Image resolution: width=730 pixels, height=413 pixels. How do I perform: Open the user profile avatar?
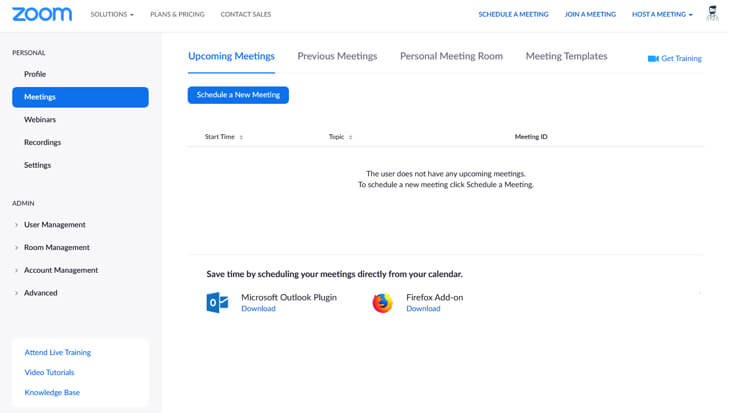[x=712, y=13]
